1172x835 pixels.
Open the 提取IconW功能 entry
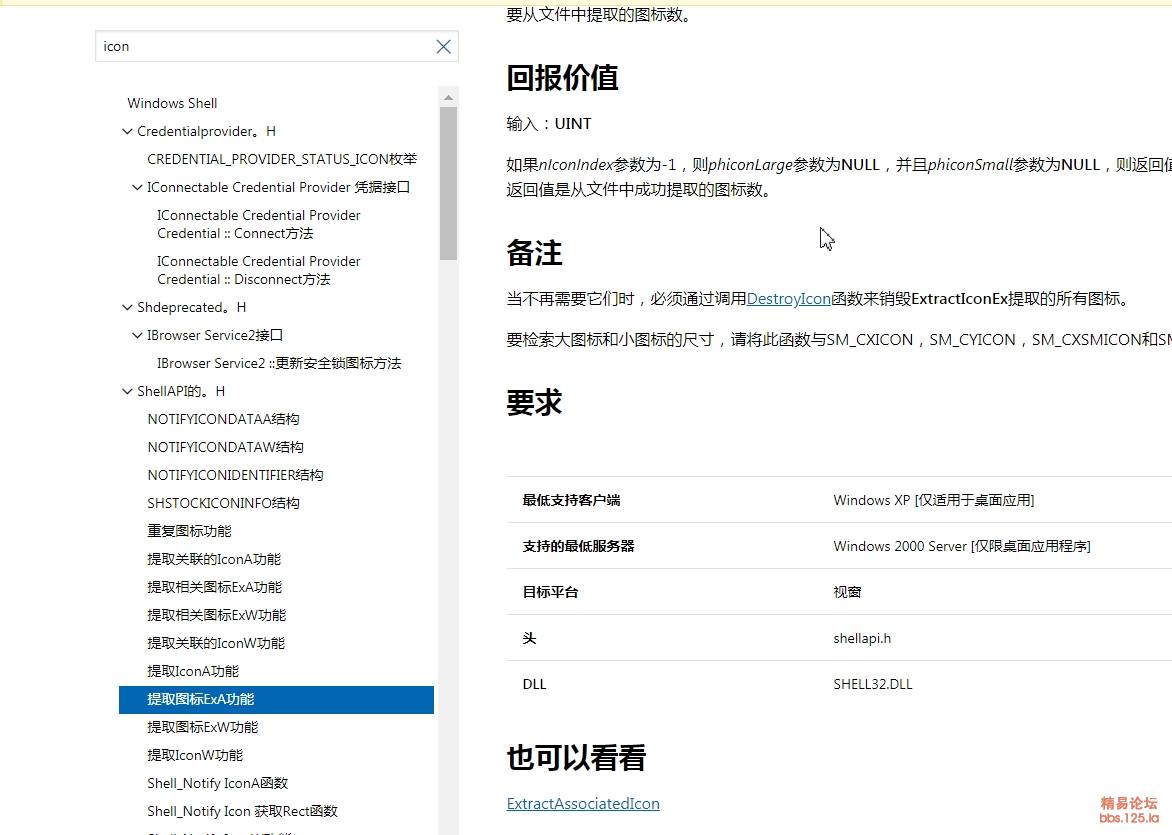pos(195,755)
